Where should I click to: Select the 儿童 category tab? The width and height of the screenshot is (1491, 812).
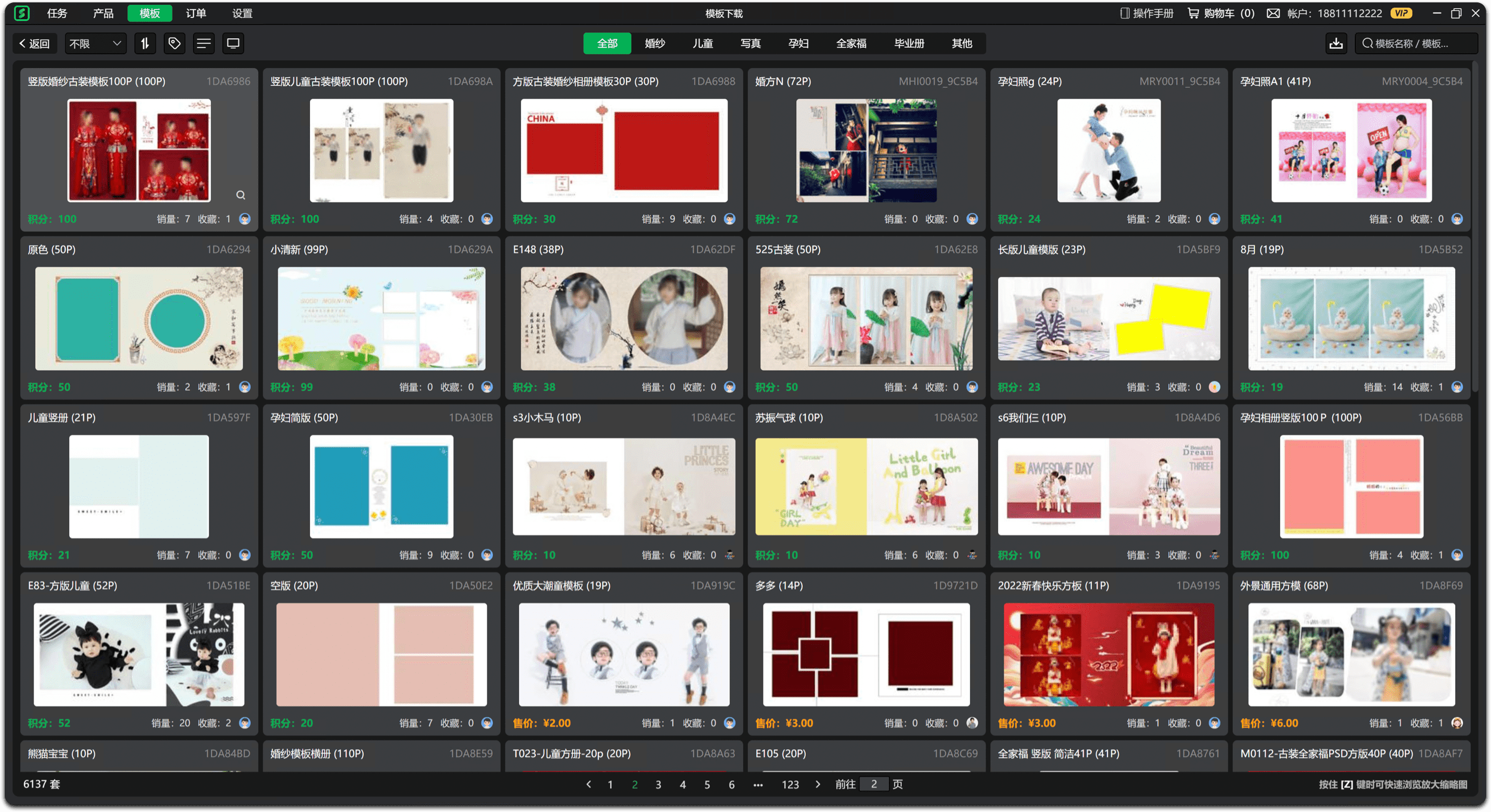coord(702,43)
